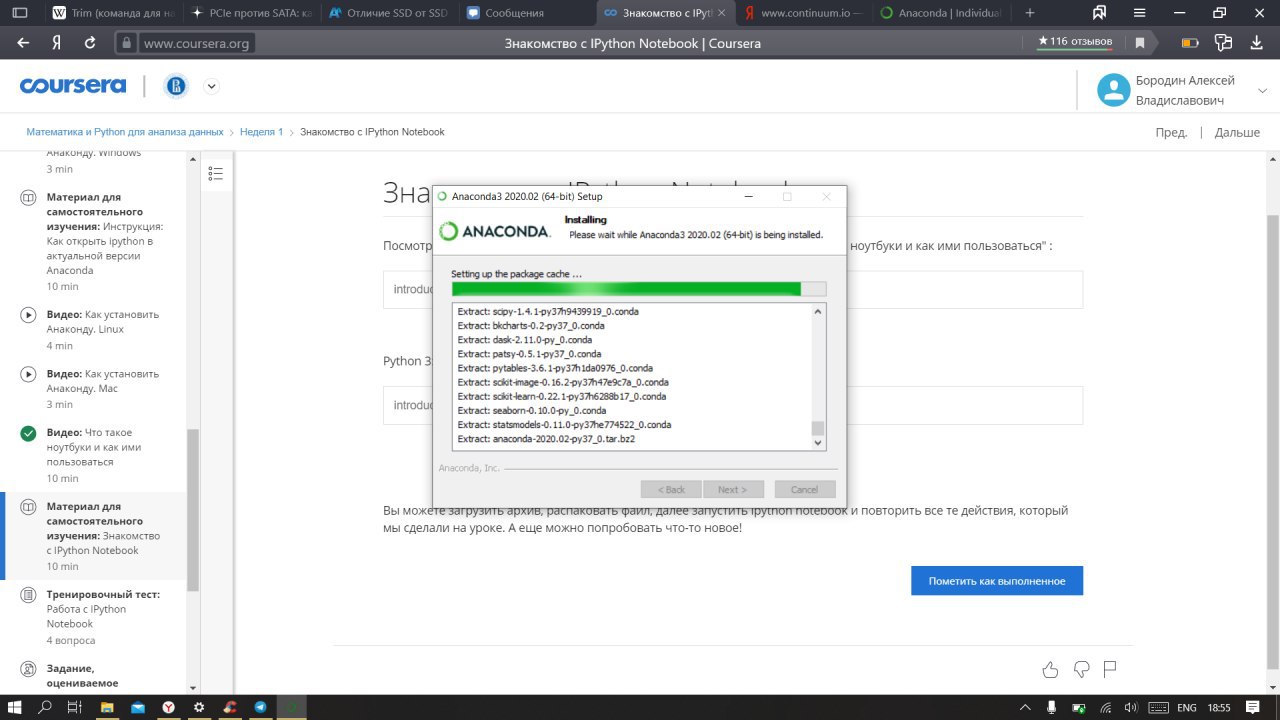Click the Anaconda install progress bar
The height and width of the screenshot is (720, 1280).
tap(639, 289)
